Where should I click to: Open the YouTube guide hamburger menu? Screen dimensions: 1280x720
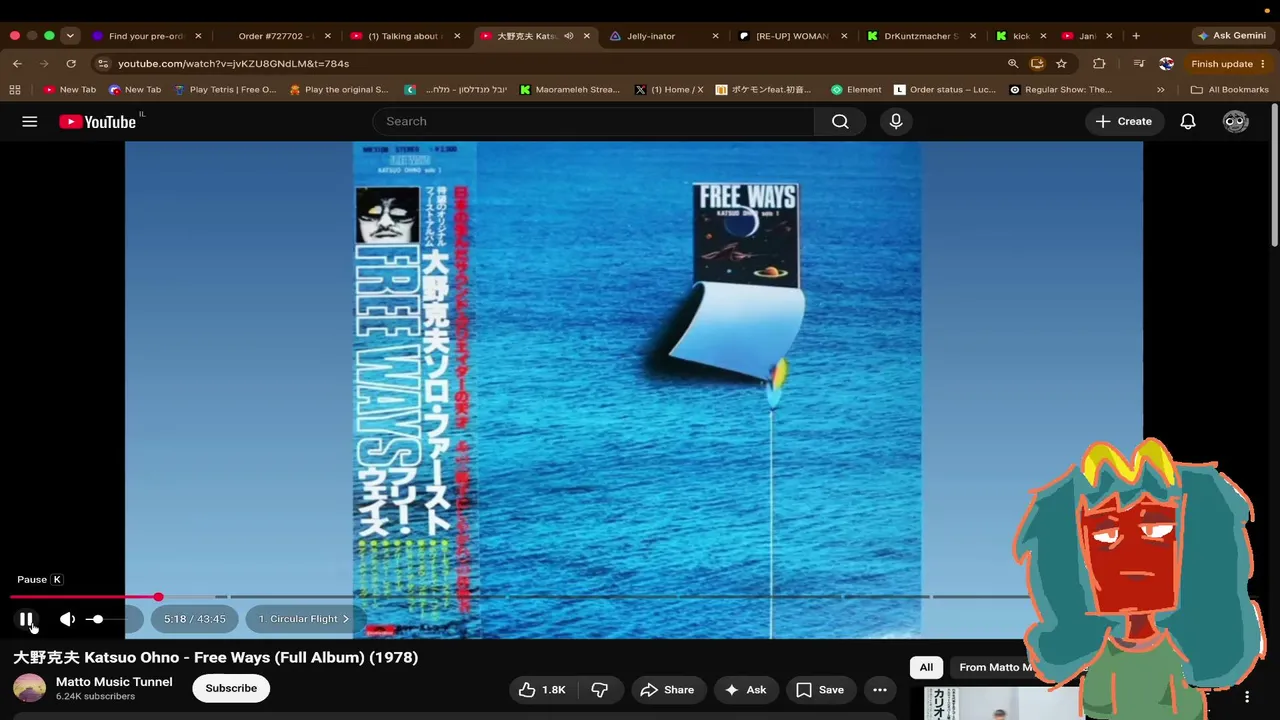(30, 121)
